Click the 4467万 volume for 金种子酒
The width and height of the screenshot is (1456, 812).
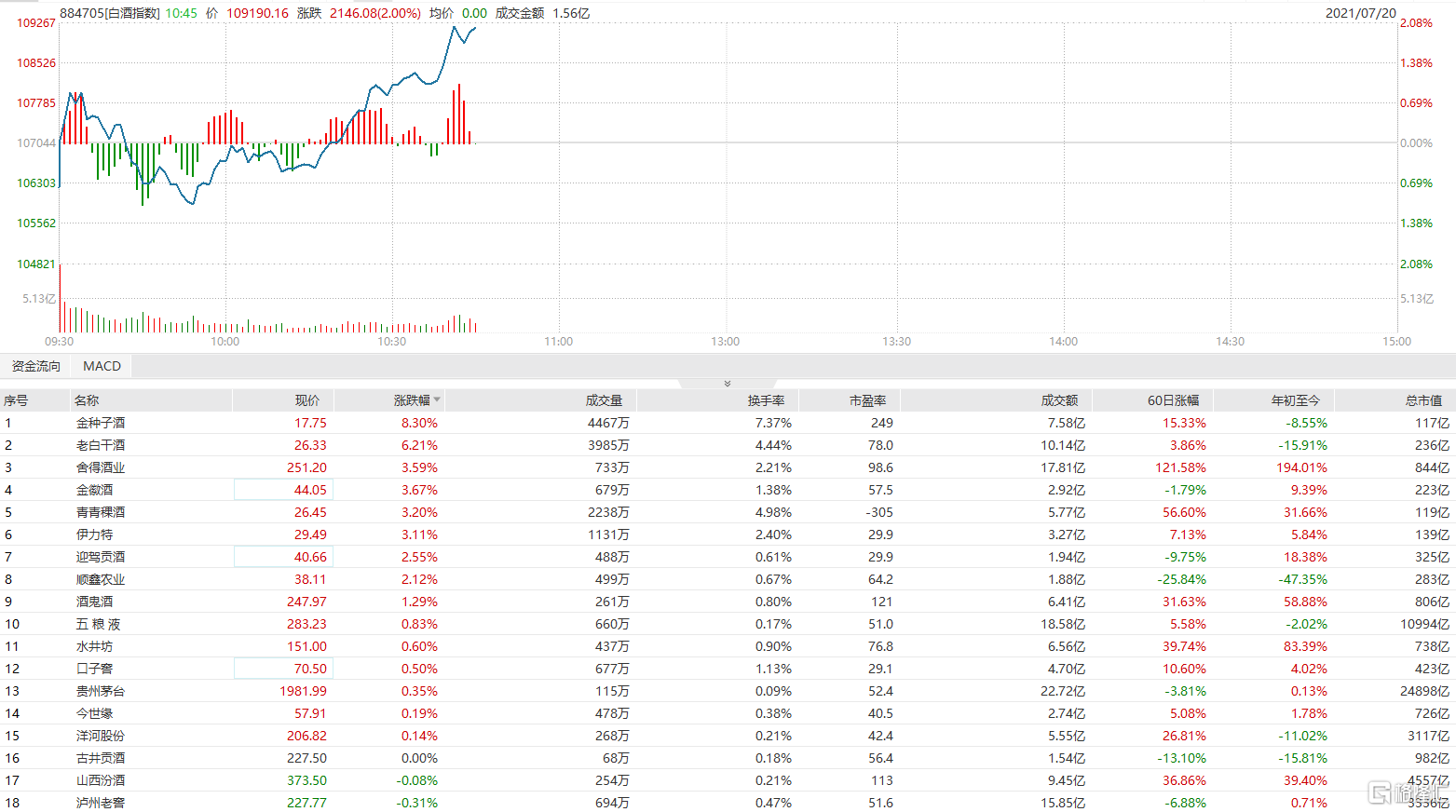(x=608, y=423)
